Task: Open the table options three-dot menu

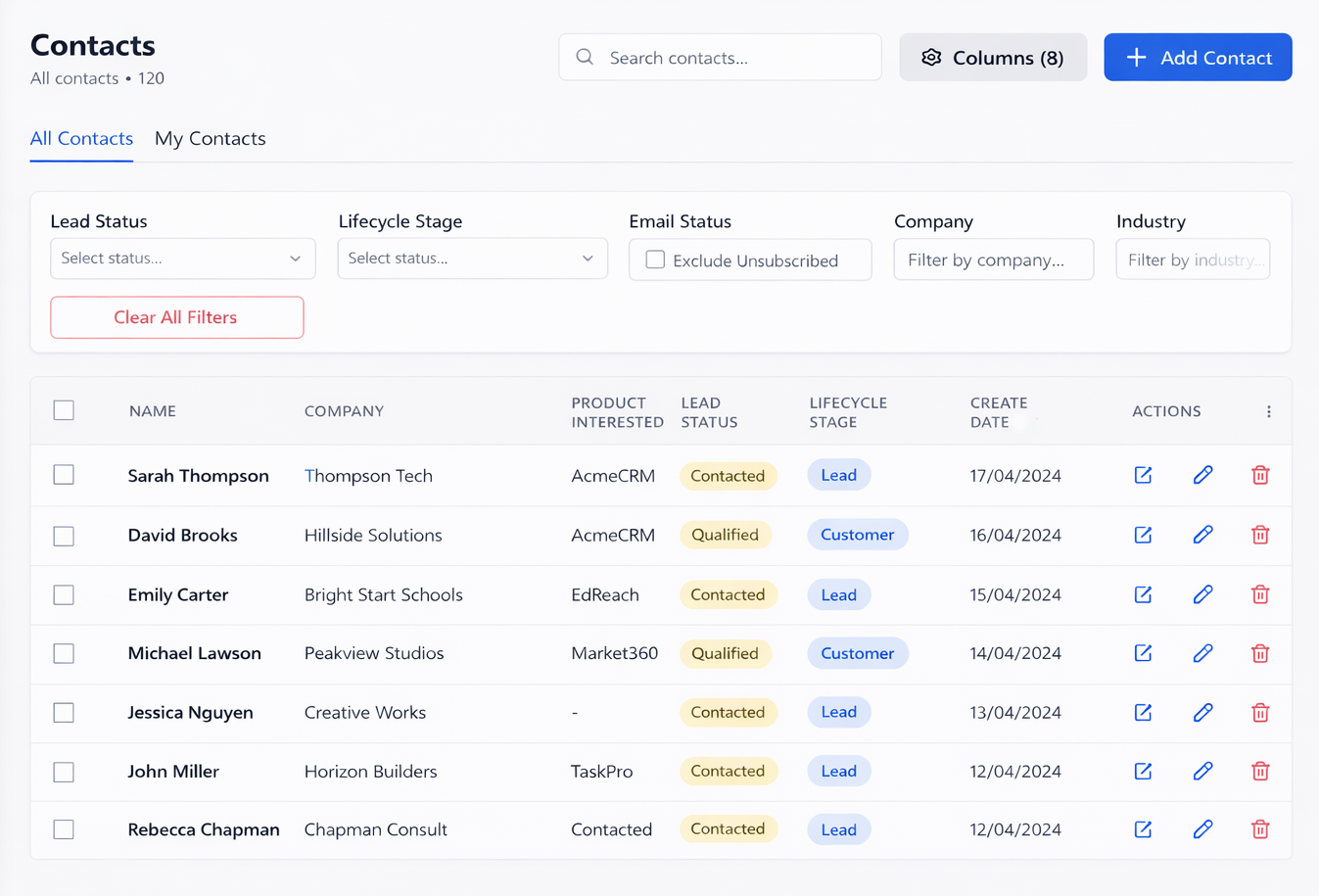Action: (1269, 411)
